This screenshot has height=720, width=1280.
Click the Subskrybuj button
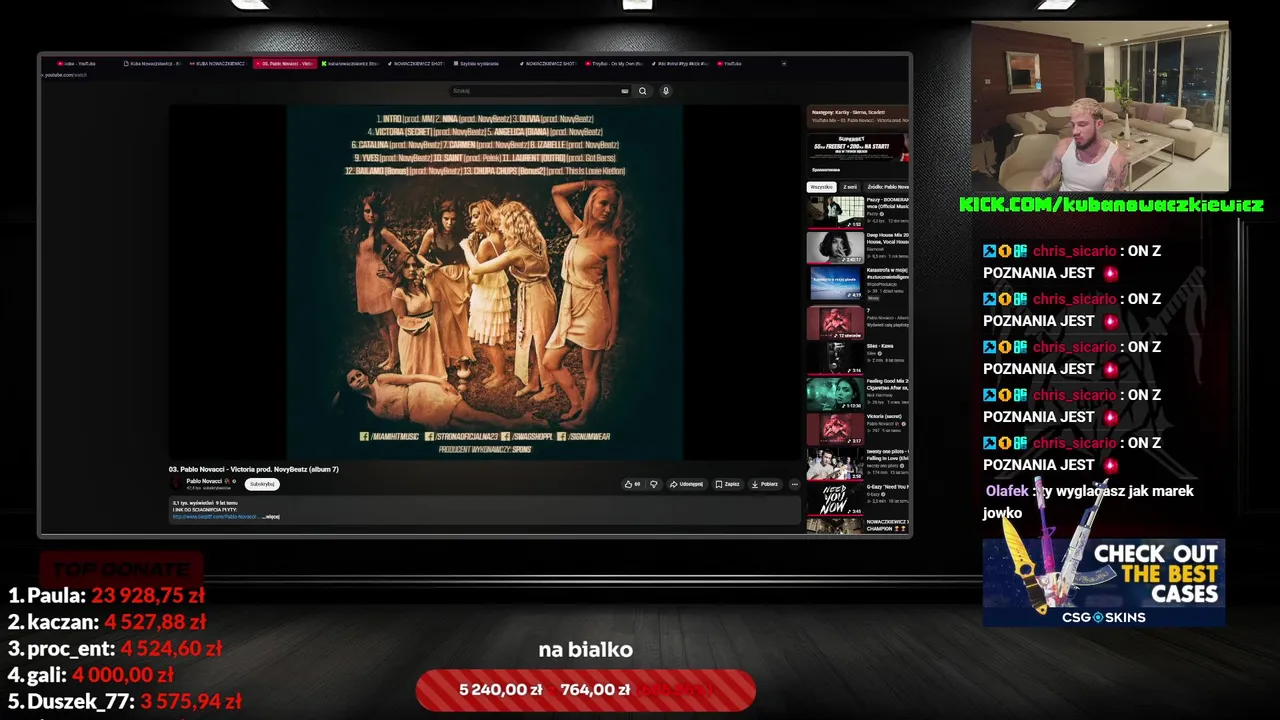tap(262, 484)
